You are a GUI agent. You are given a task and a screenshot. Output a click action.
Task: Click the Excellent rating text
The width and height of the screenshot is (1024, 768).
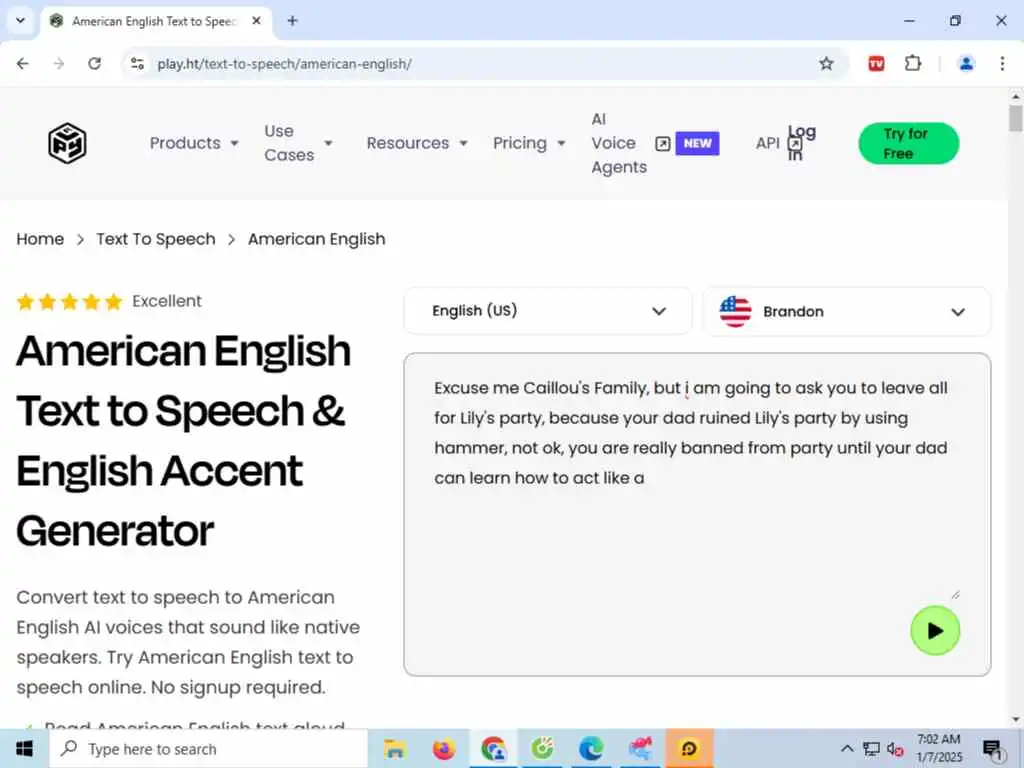167,301
